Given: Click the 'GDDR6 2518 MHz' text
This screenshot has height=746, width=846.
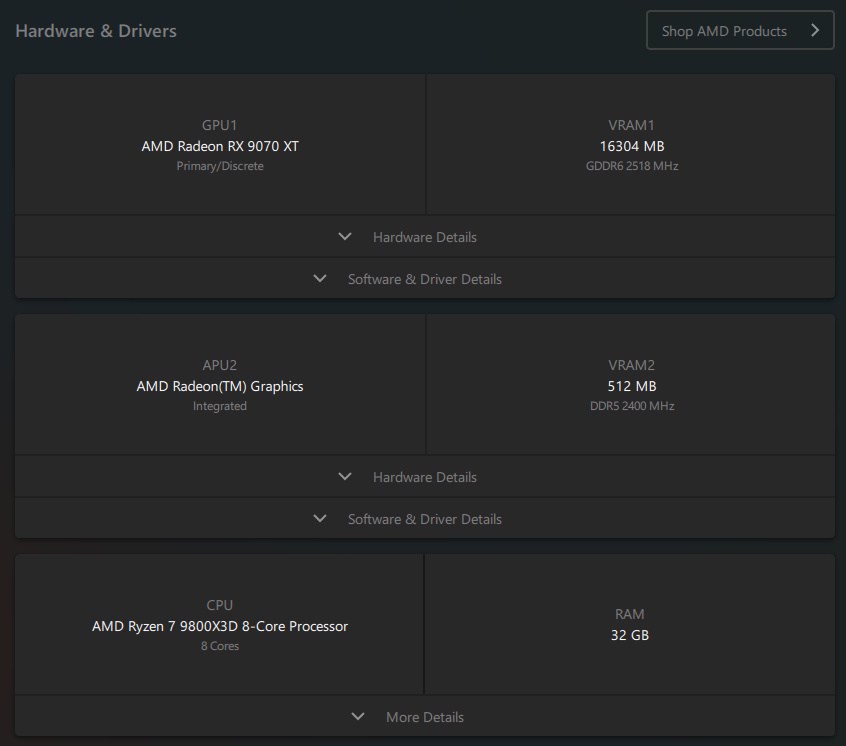Looking at the screenshot, I should (632, 166).
